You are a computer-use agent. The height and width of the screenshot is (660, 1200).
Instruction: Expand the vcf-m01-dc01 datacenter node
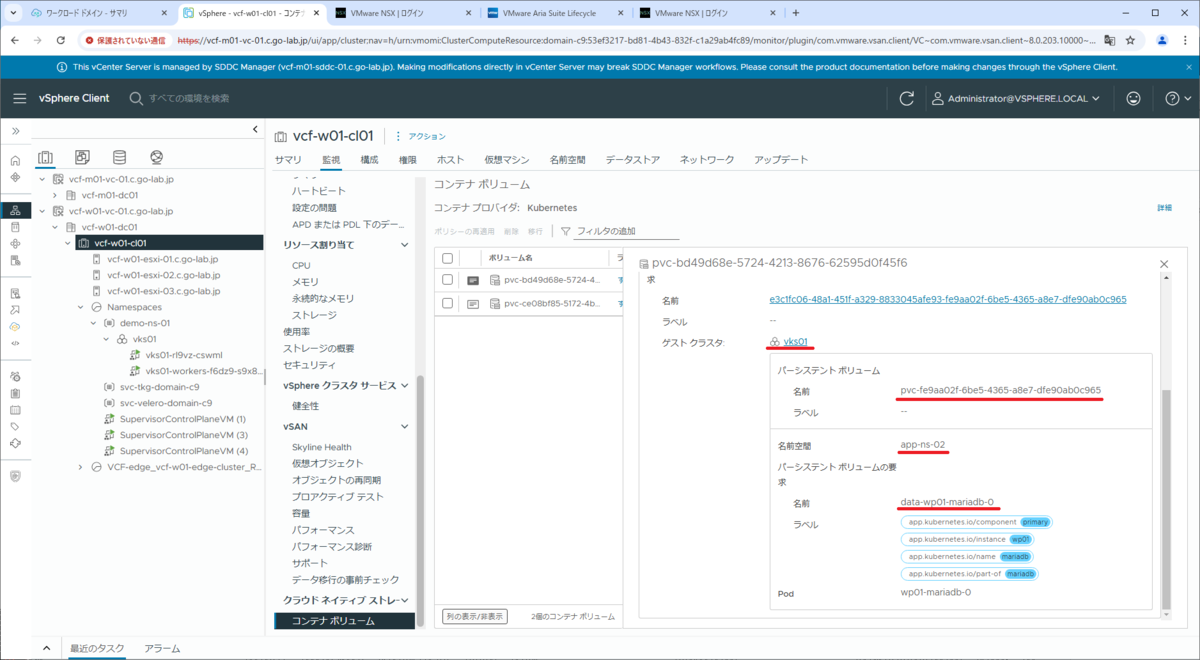pyautogui.click(x=55, y=195)
